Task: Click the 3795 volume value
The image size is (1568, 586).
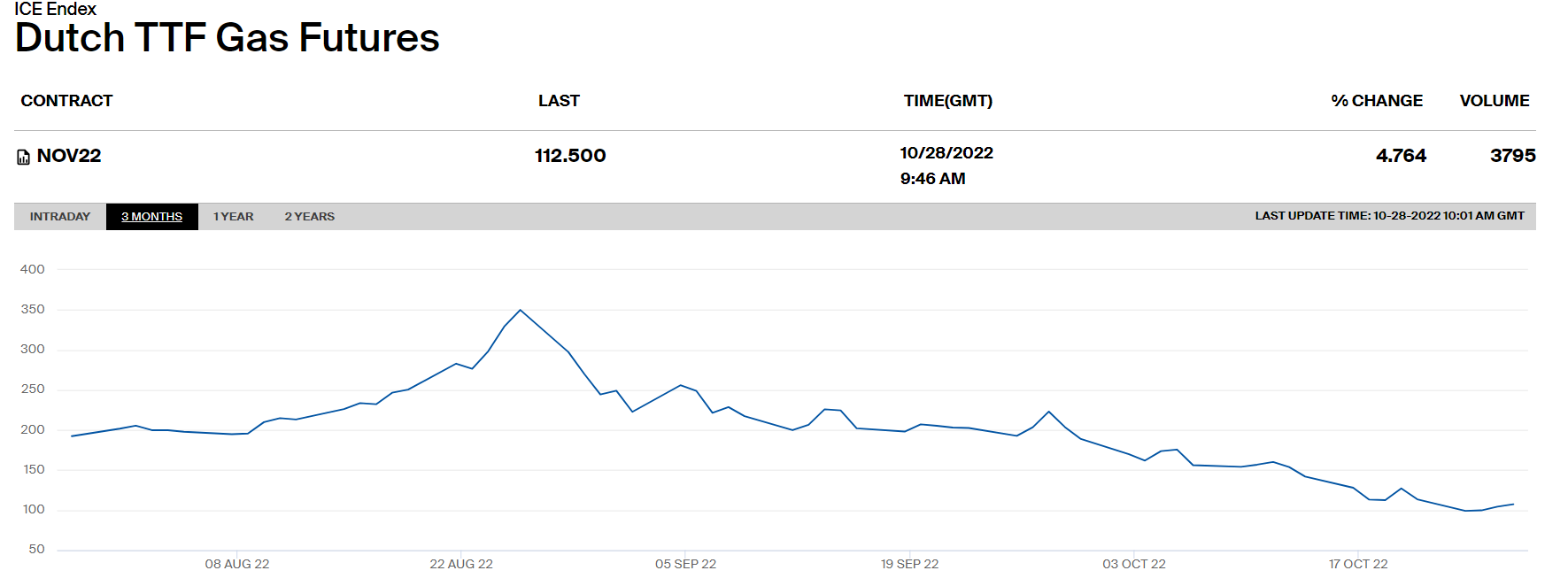Action: click(1512, 156)
